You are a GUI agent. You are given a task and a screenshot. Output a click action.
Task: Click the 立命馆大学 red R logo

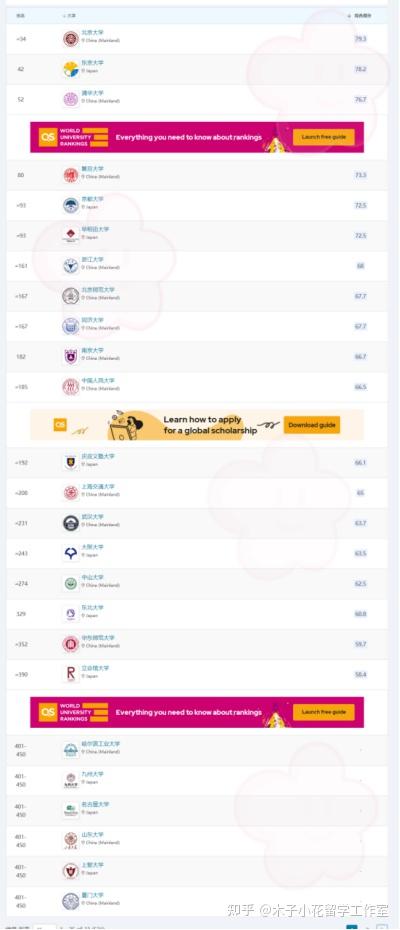pos(71,674)
